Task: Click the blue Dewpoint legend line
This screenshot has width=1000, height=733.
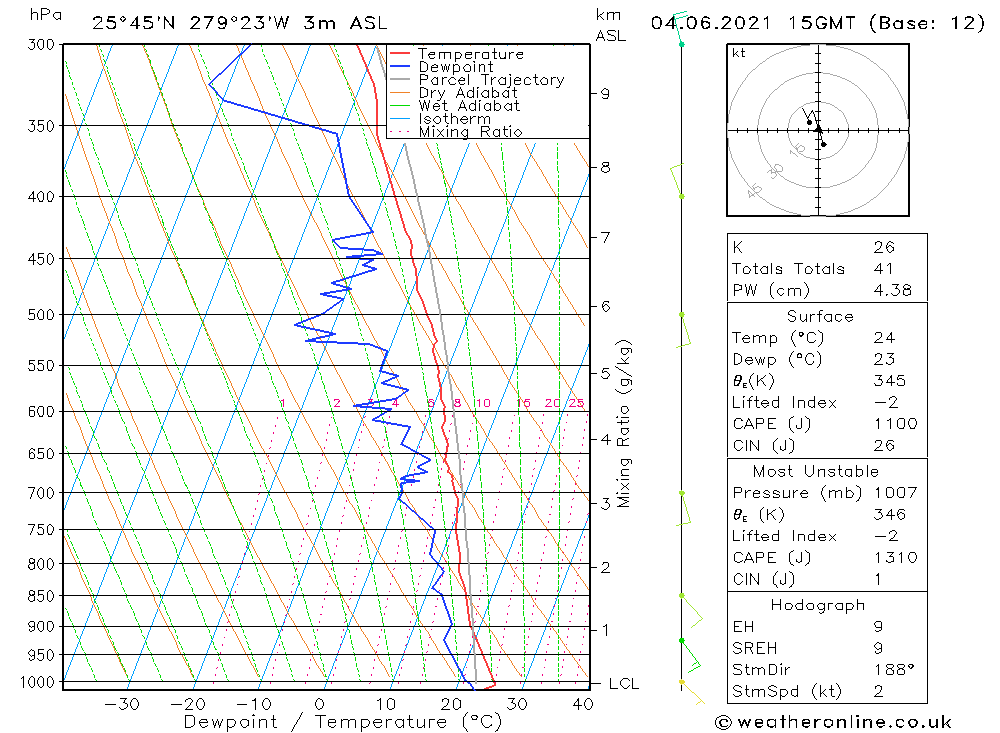Action: (399, 66)
